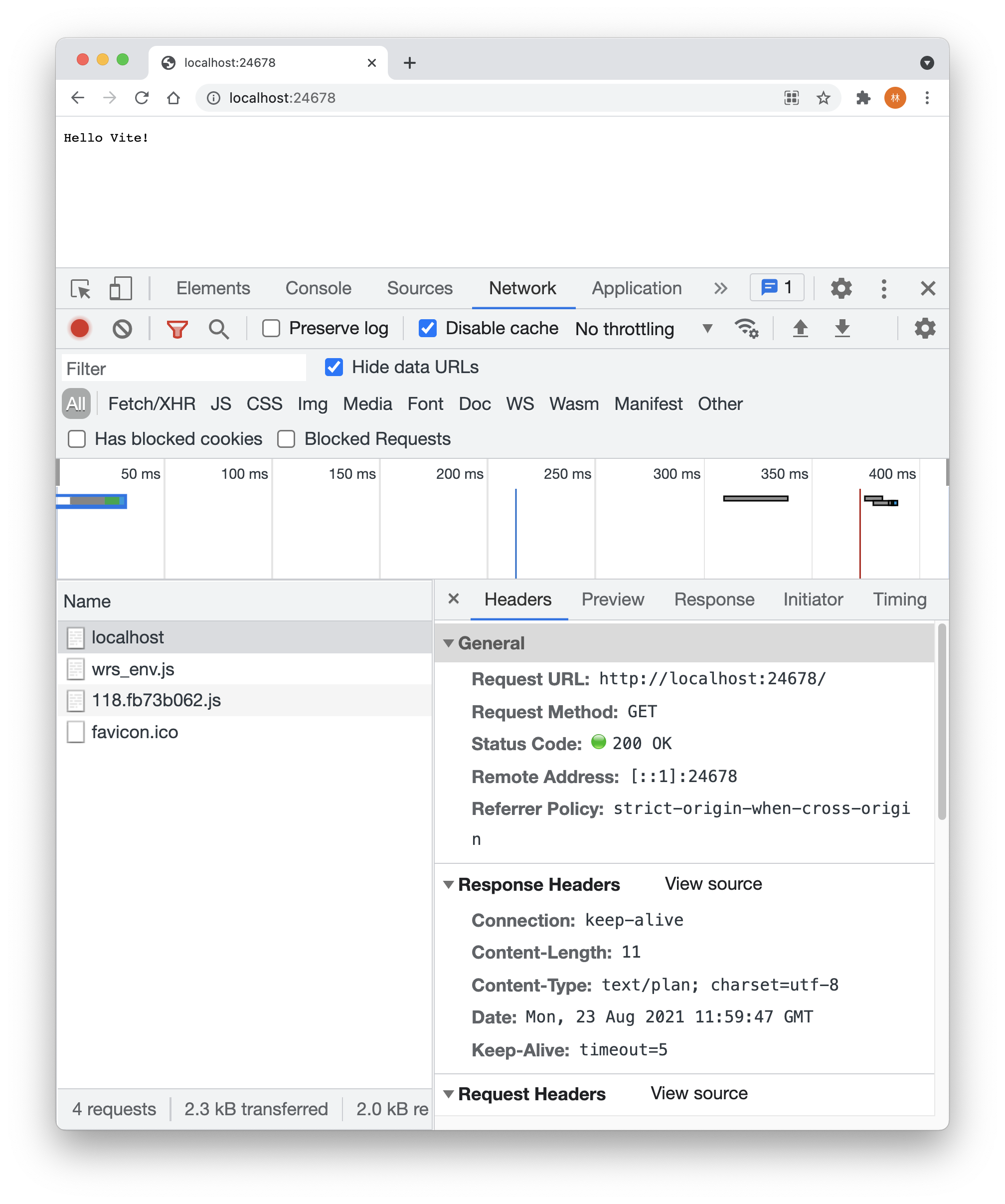Image resolution: width=1005 pixels, height=1204 pixels.
Task: Click the orange profile avatar
Action: coord(894,98)
